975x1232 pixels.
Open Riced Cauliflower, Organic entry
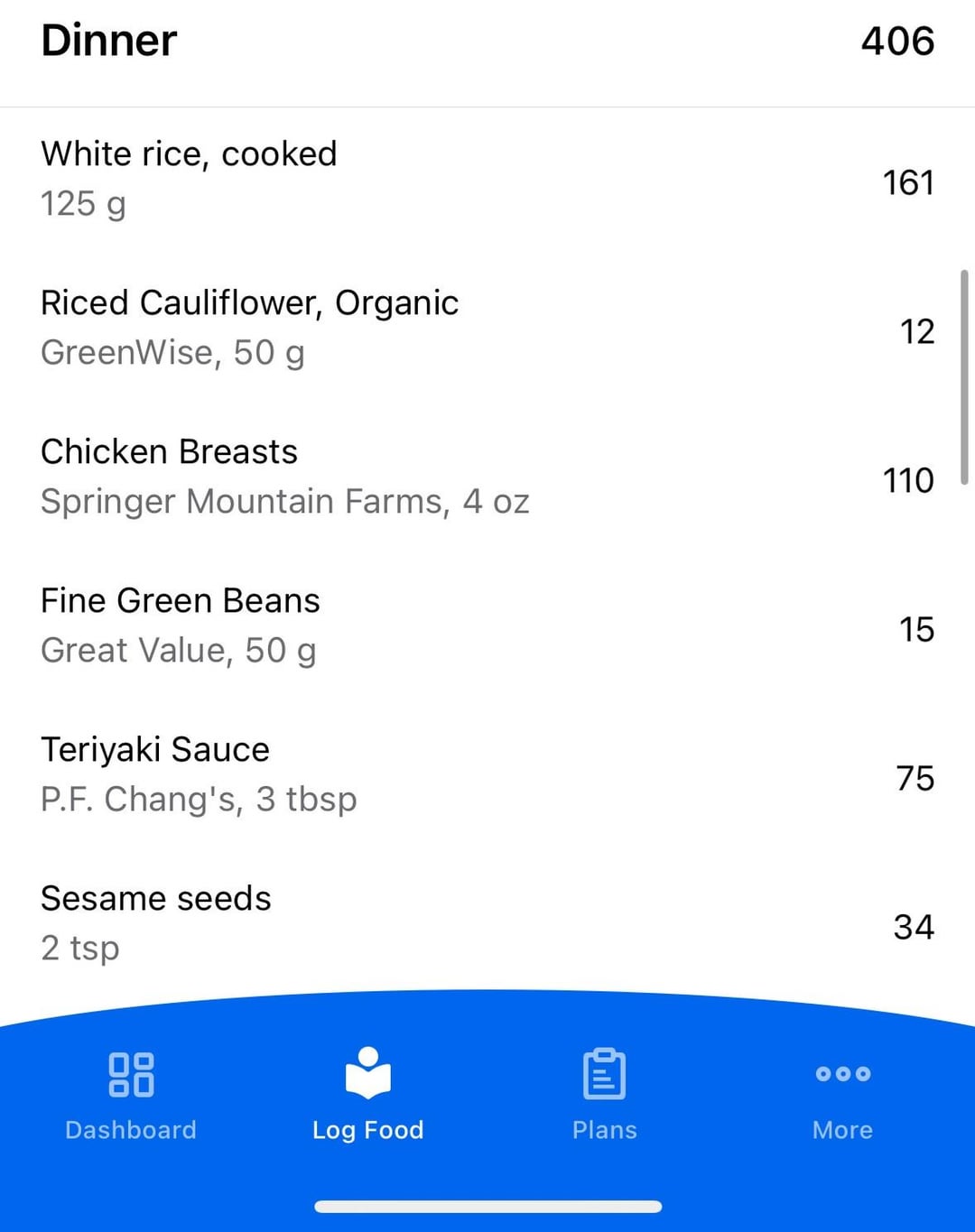(487, 330)
